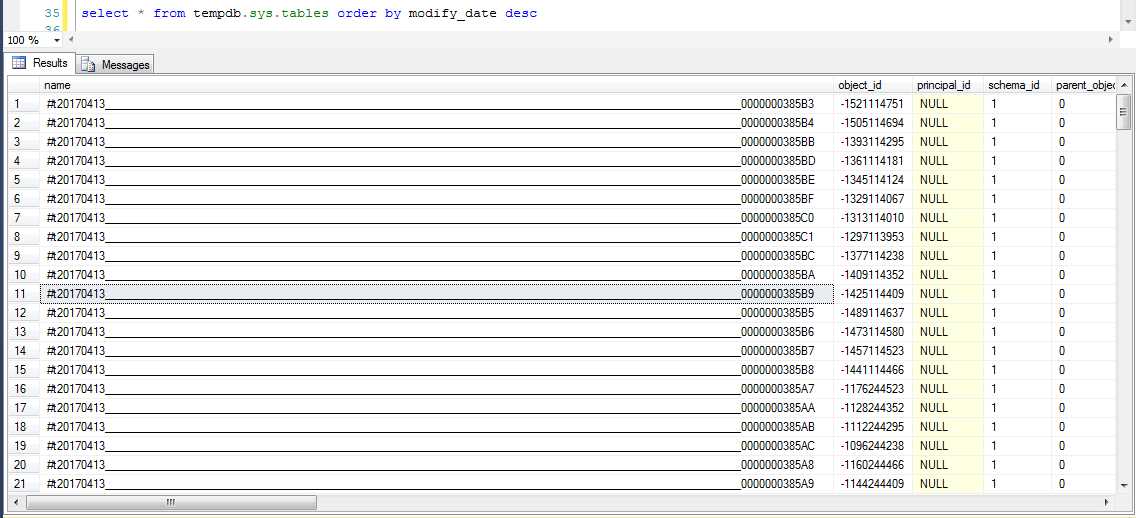Select row header number 1
The image size is (1136, 518).
tap(23, 104)
